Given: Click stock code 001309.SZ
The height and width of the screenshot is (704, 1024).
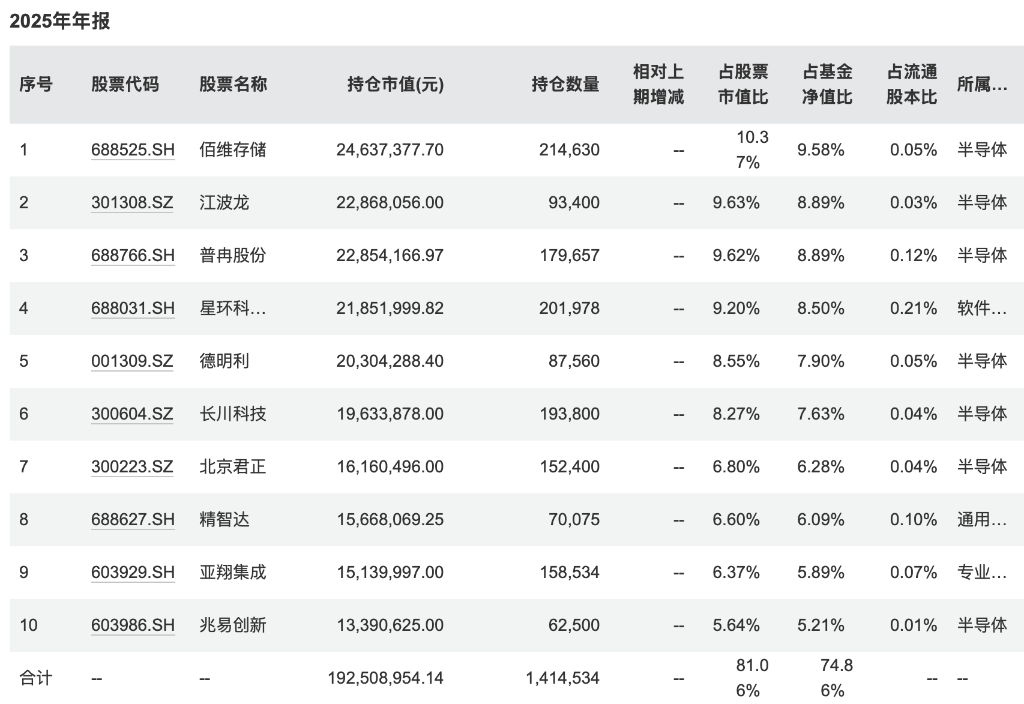Looking at the screenshot, I should pos(132,361).
